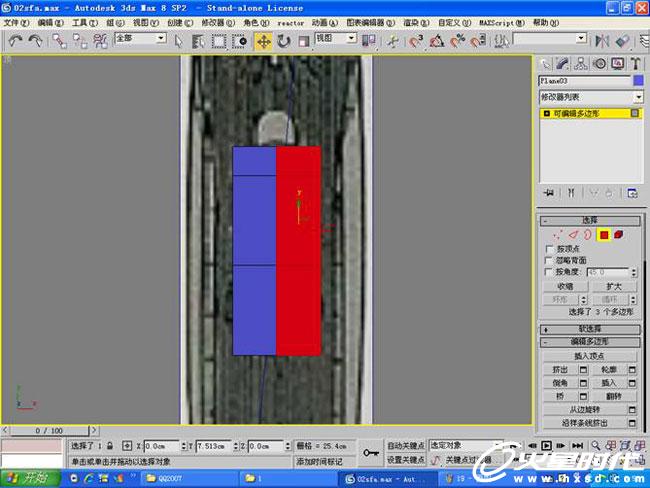Activate the Select and Move tool

(263, 41)
